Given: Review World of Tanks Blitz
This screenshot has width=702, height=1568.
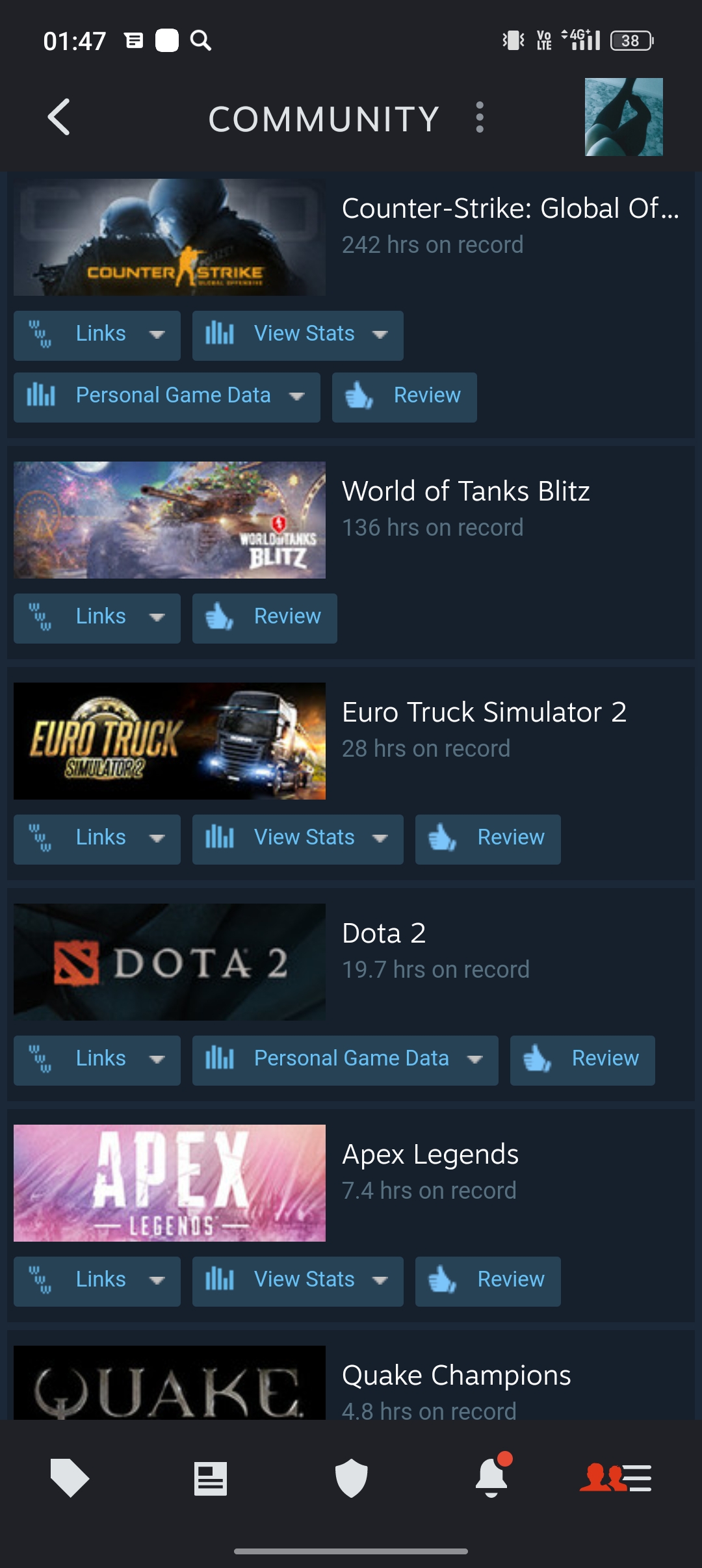Looking at the screenshot, I should [265, 618].
